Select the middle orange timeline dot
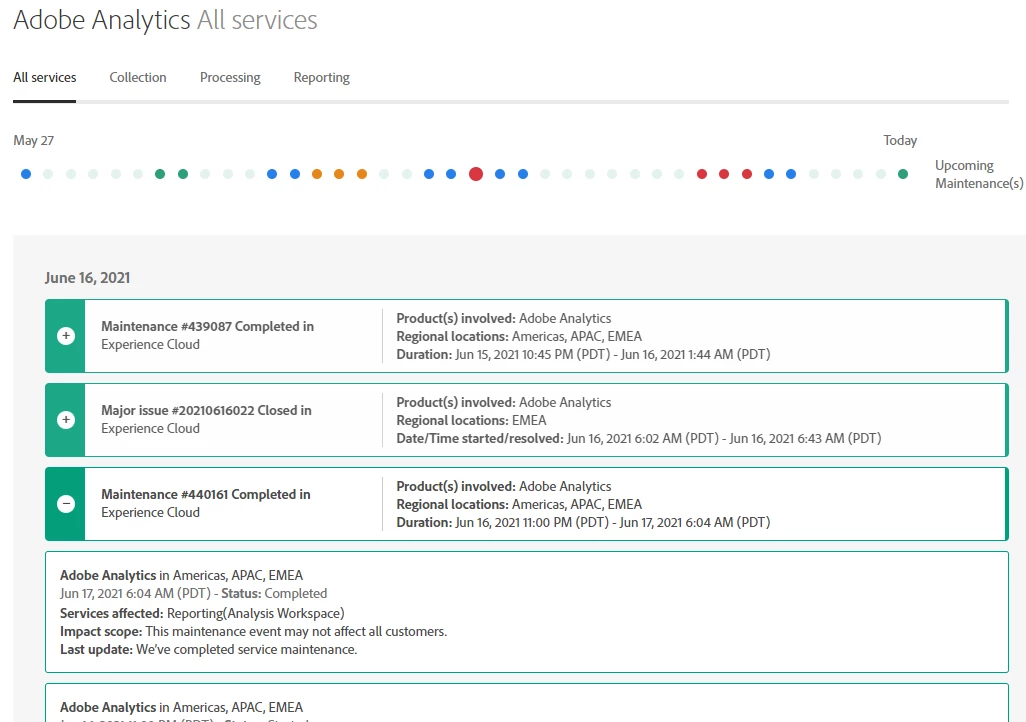The width and height of the screenshot is (1026, 722). pos(339,174)
